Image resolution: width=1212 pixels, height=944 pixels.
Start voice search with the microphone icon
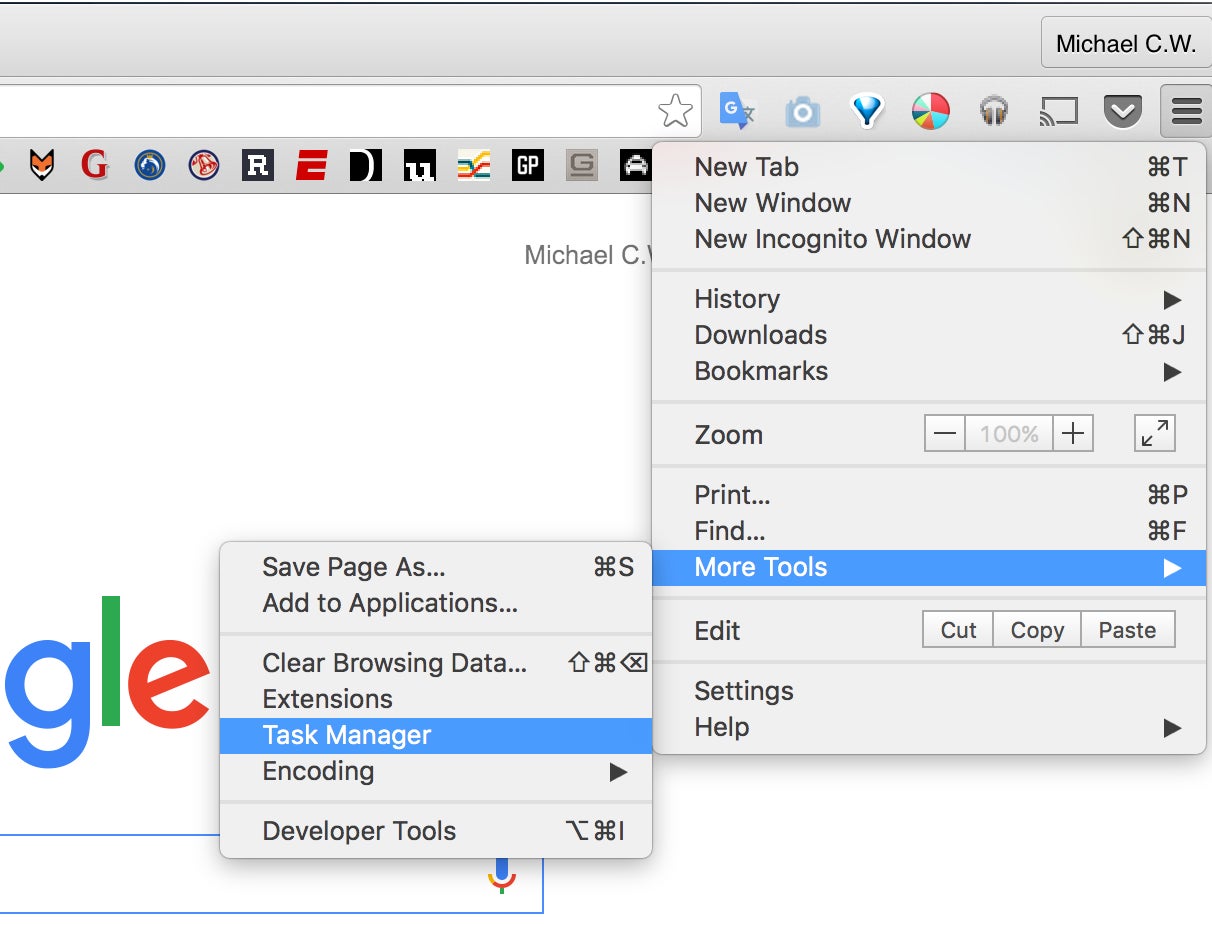tap(502, 874)
